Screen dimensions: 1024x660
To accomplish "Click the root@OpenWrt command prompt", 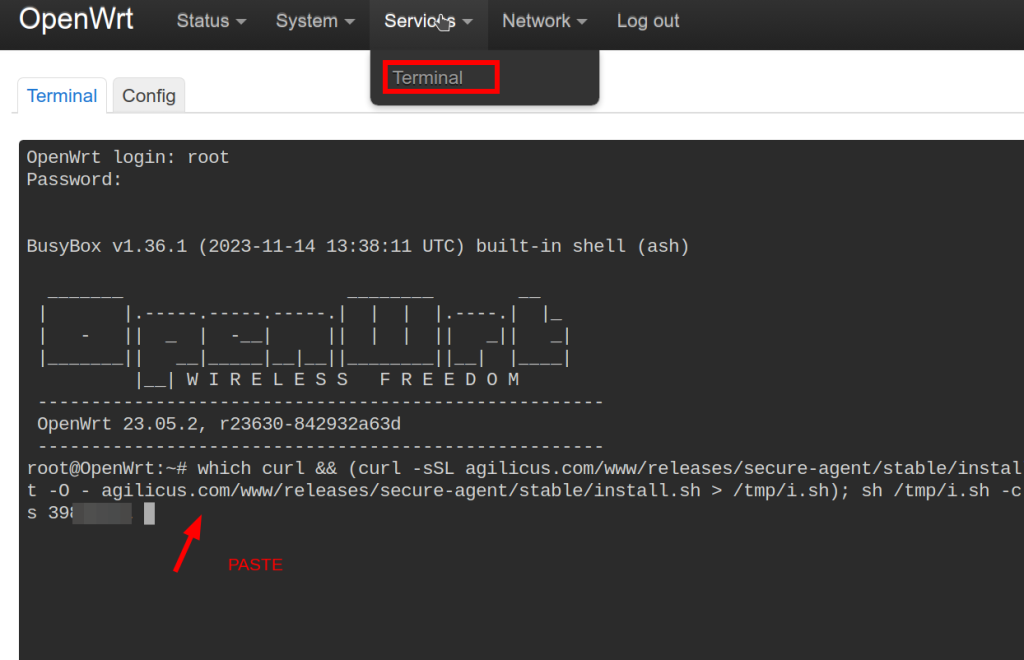I will click(107, 469).
